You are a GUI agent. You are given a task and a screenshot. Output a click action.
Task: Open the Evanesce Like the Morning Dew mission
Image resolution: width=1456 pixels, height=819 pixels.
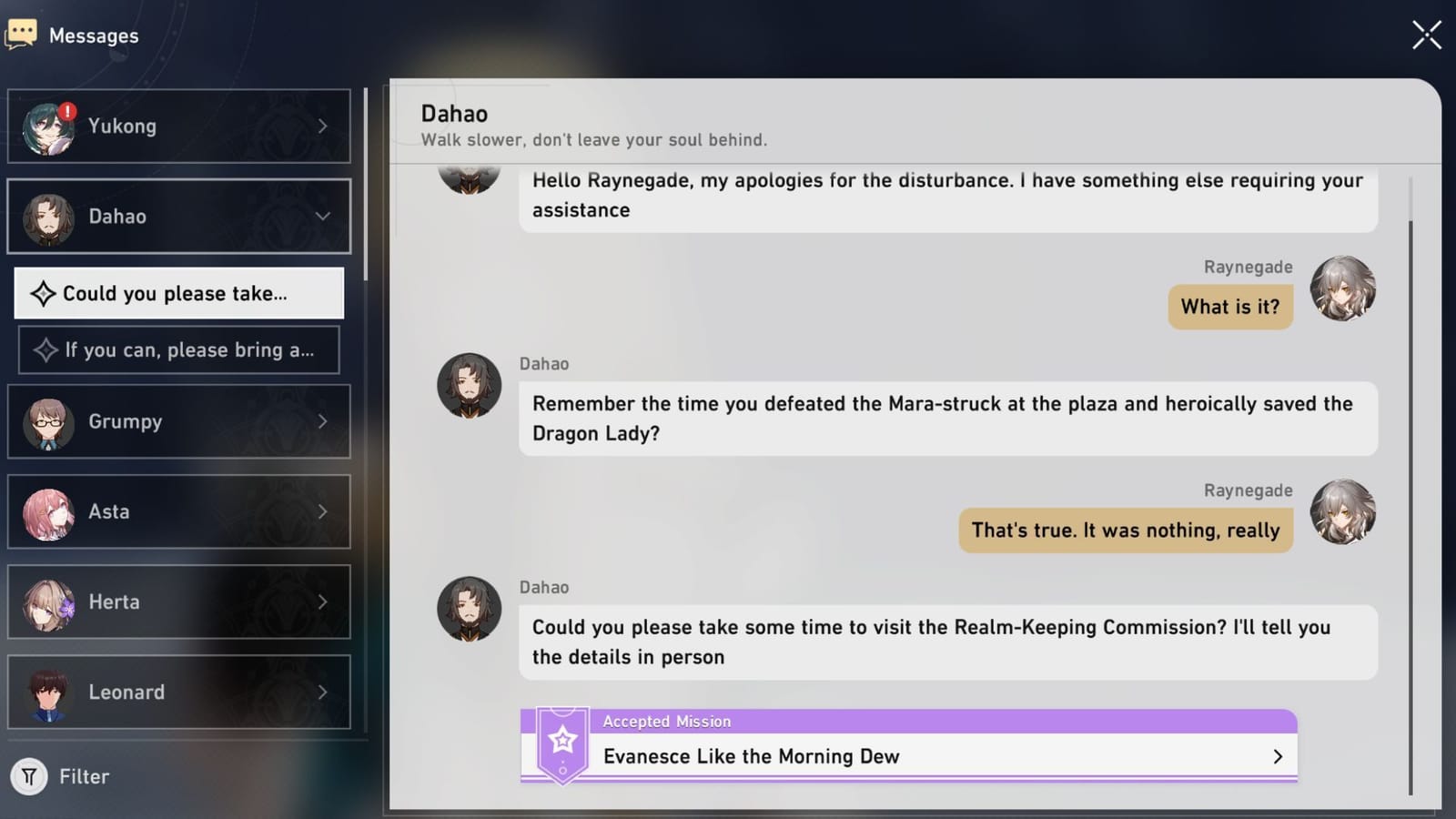point(751,756)
